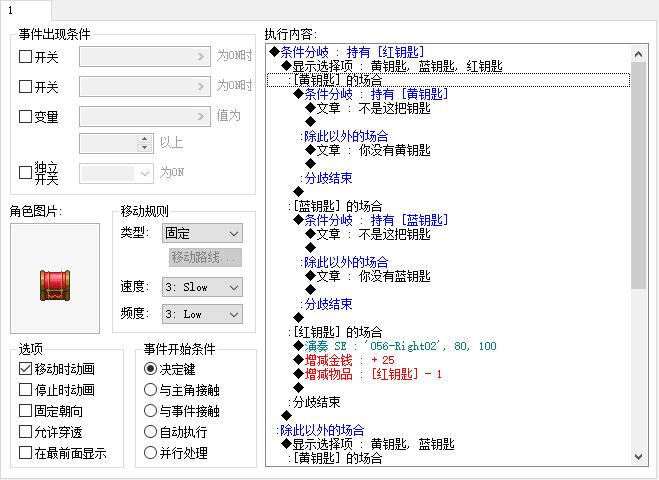
Task: Check 在最前面显示 option
Action: tap(25, 453)
